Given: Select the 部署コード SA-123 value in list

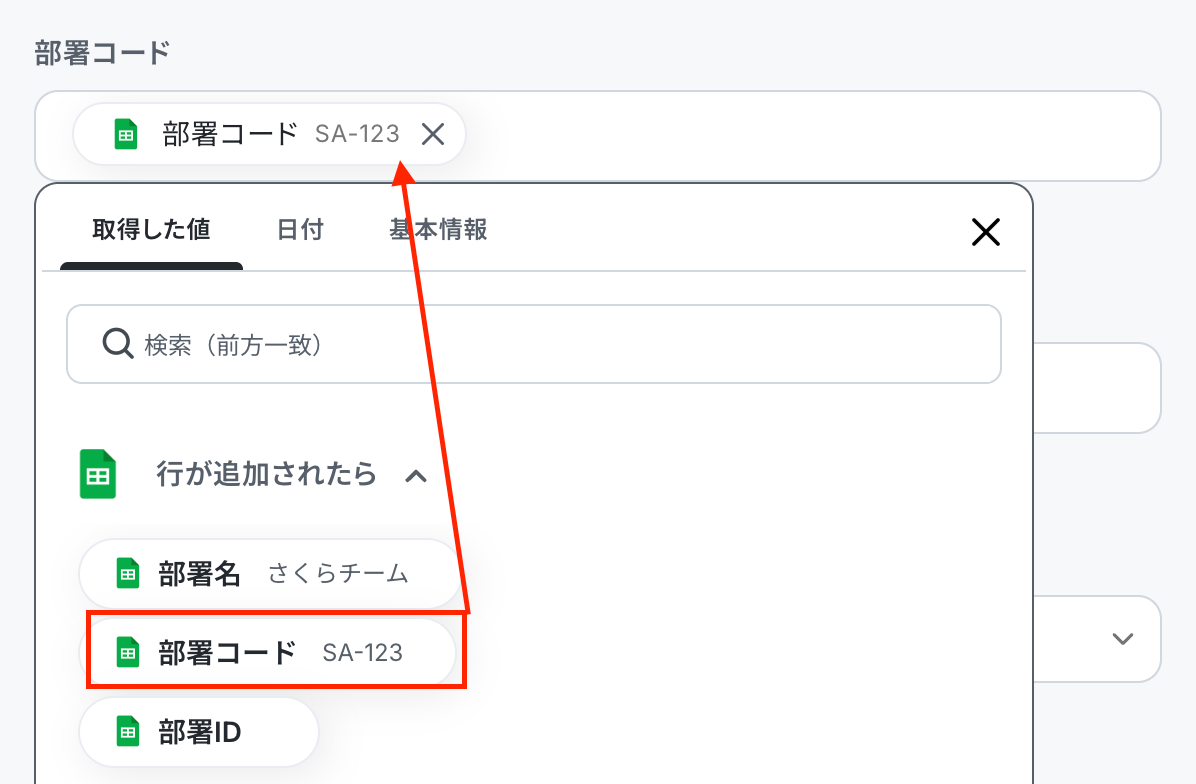Looking at the screenshot, I should [x=280, y=653].
